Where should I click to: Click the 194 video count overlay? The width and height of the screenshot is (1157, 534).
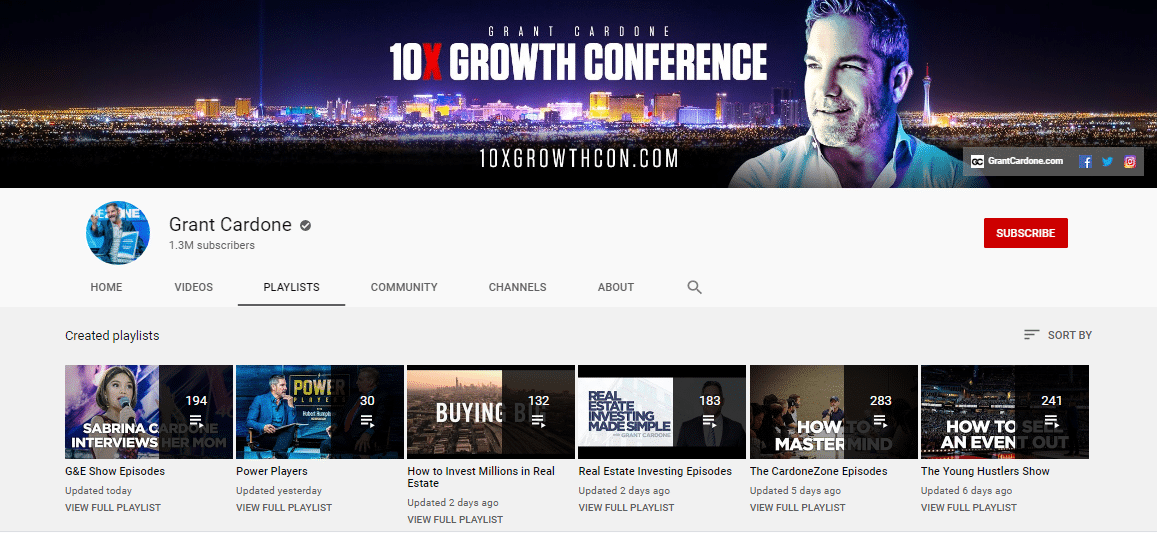click(x=196, y=401)
